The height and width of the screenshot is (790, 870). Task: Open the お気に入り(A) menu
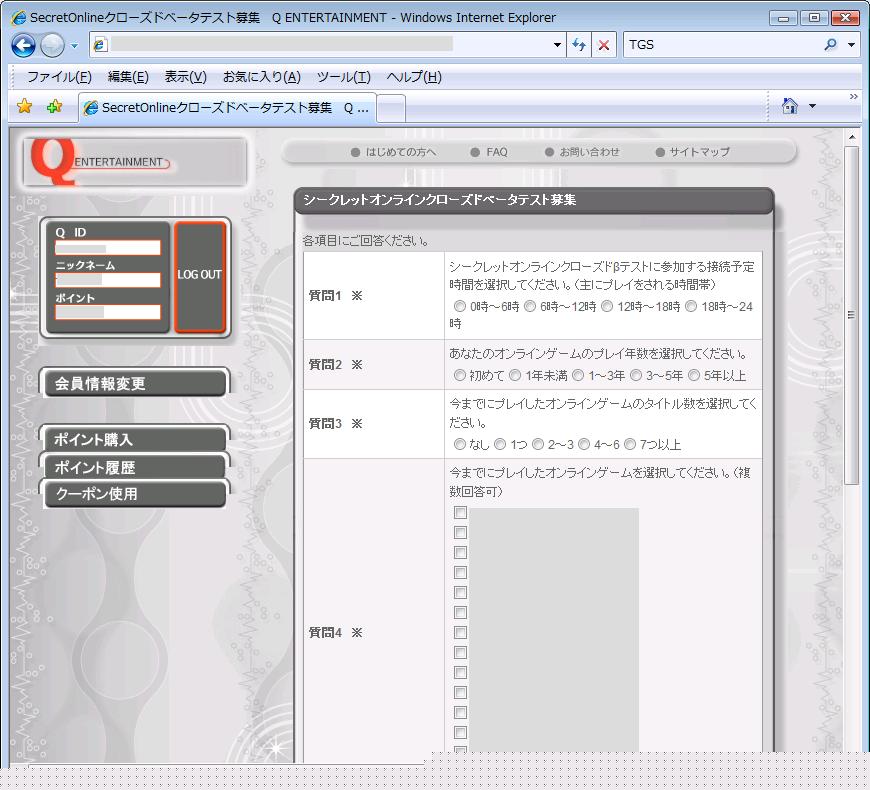tap(261, 77)
